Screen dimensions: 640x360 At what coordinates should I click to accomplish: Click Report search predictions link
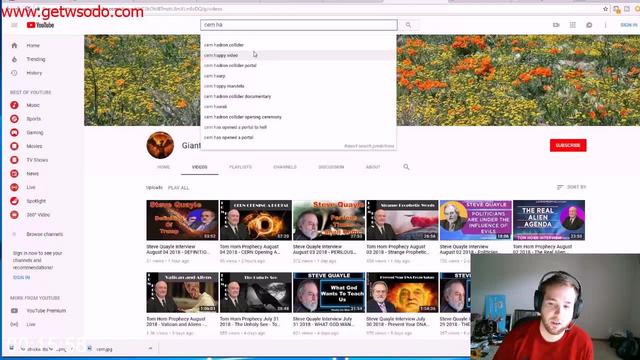(x=369, y=146)
